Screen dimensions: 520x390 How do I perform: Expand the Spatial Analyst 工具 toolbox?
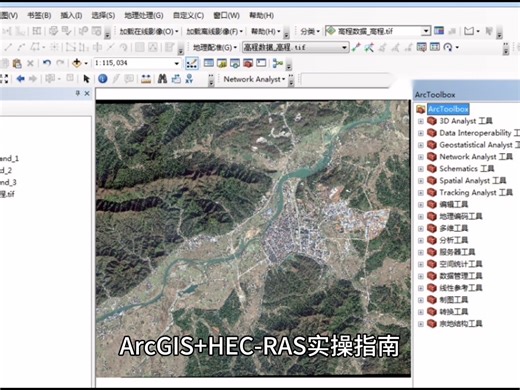point(421,181)
